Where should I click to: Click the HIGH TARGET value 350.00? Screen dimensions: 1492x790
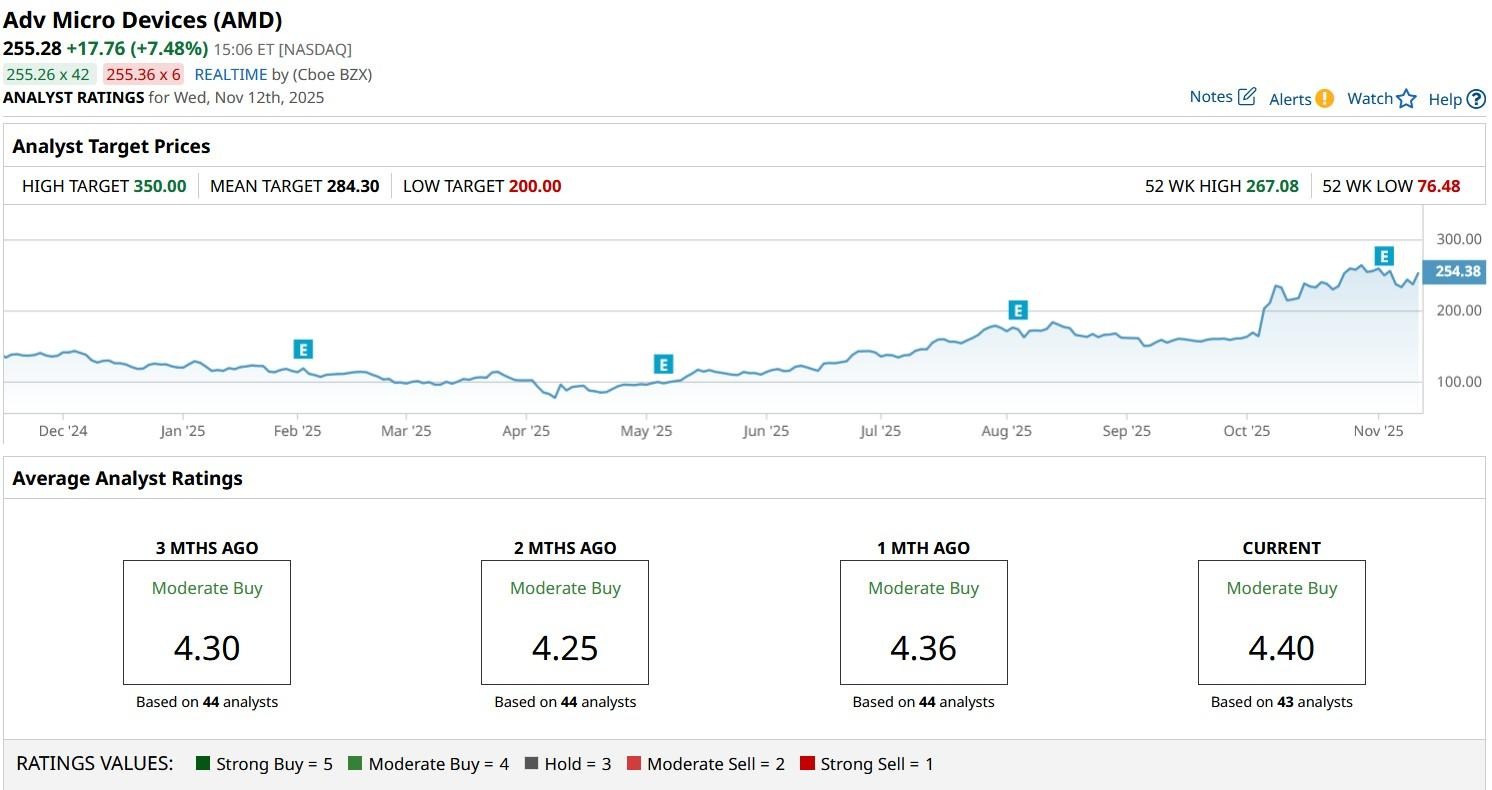coord(160,186)
